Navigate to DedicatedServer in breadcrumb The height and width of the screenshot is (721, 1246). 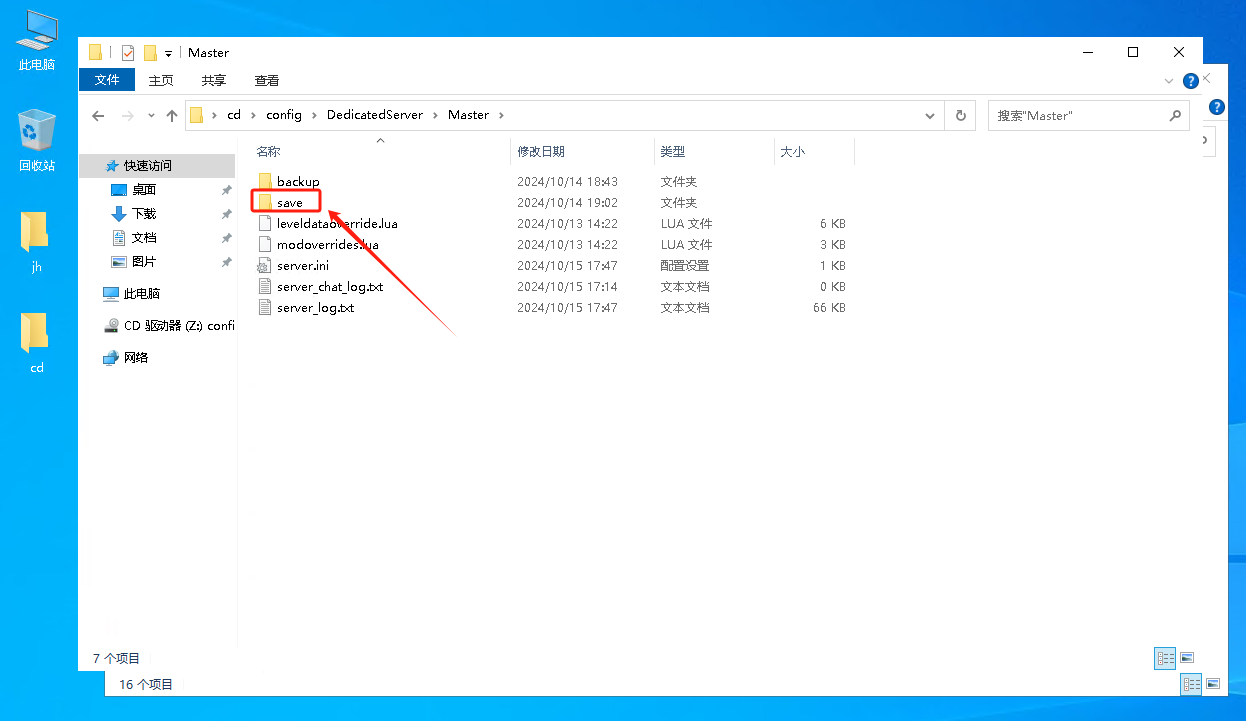click(x=375, y=115)
